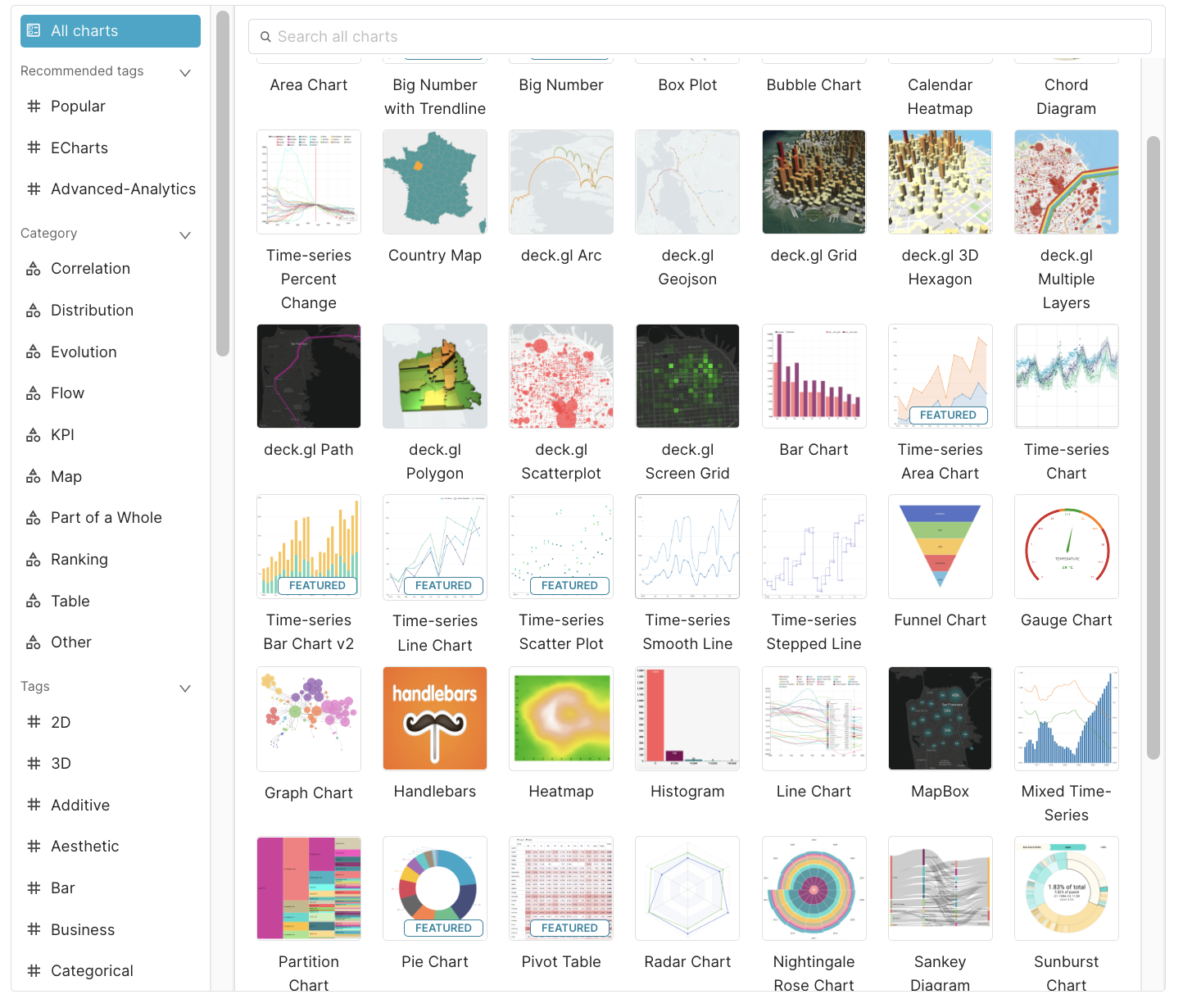1183x1008 pixels.
Task: Select the deck.gl Scatterplot thumbnail
Action: pyautogui.click(x=561, y=376)
